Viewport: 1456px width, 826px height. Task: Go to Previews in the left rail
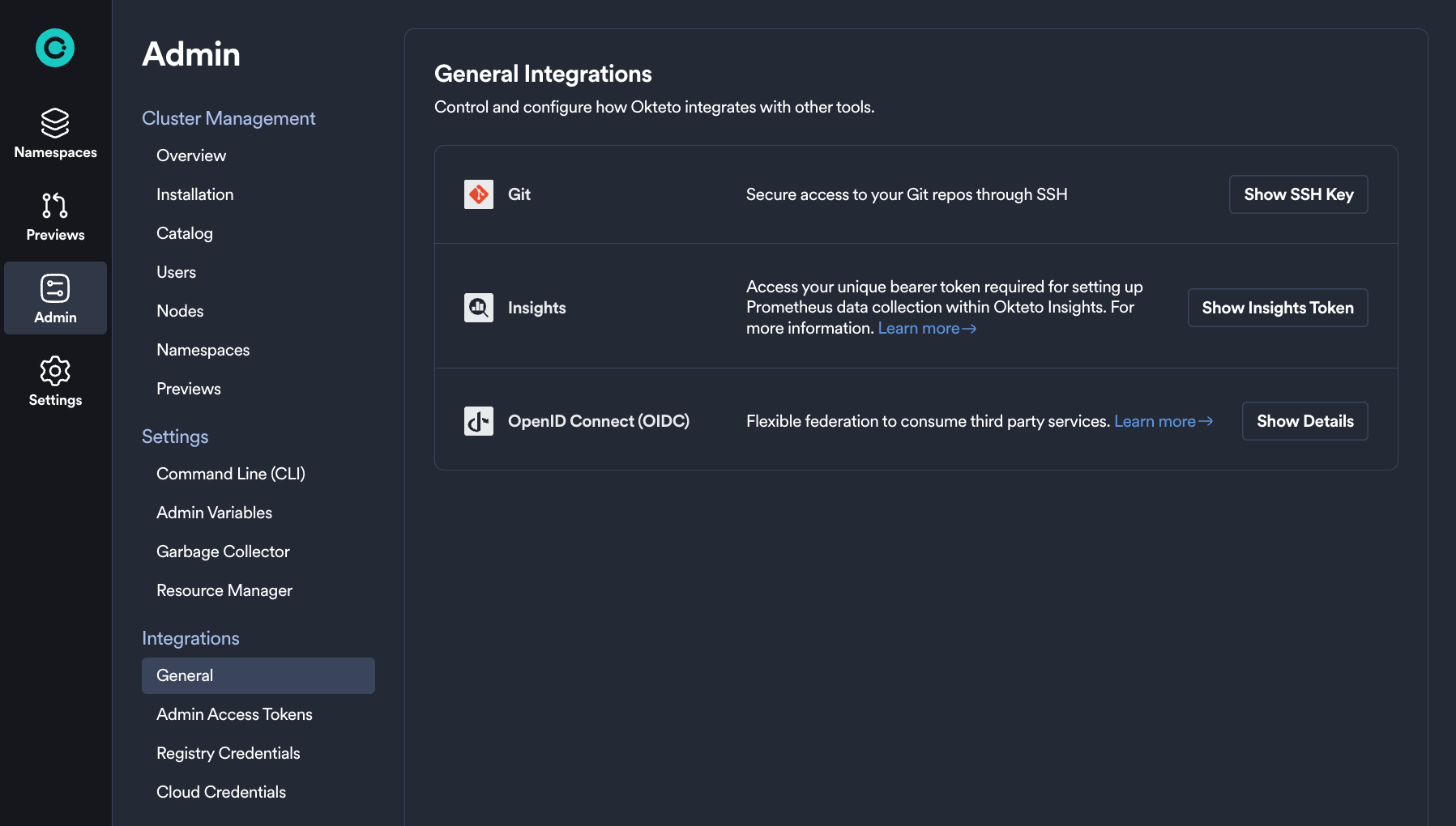tap(55, 217)
